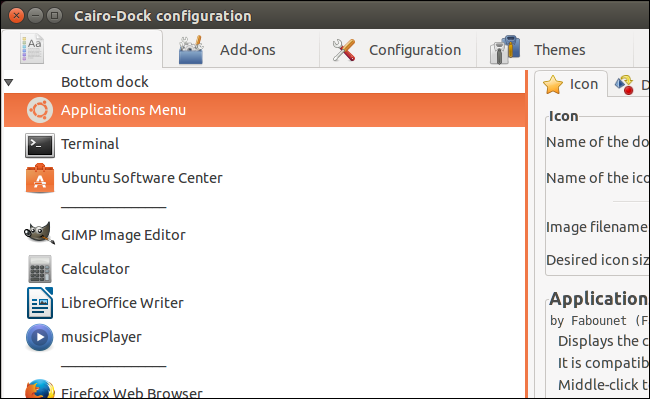Select the Applications Menu entry
The height and width of the screenshot is (399, 650).
[264, 110]
